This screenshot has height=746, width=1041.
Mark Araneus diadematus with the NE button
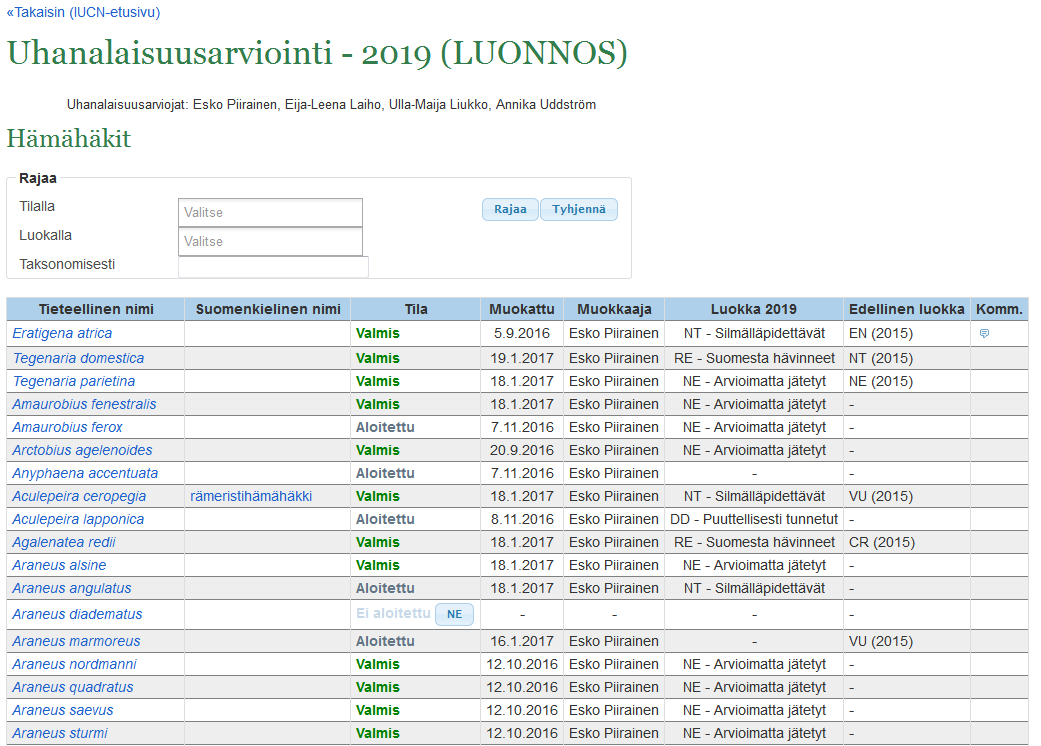454,614
